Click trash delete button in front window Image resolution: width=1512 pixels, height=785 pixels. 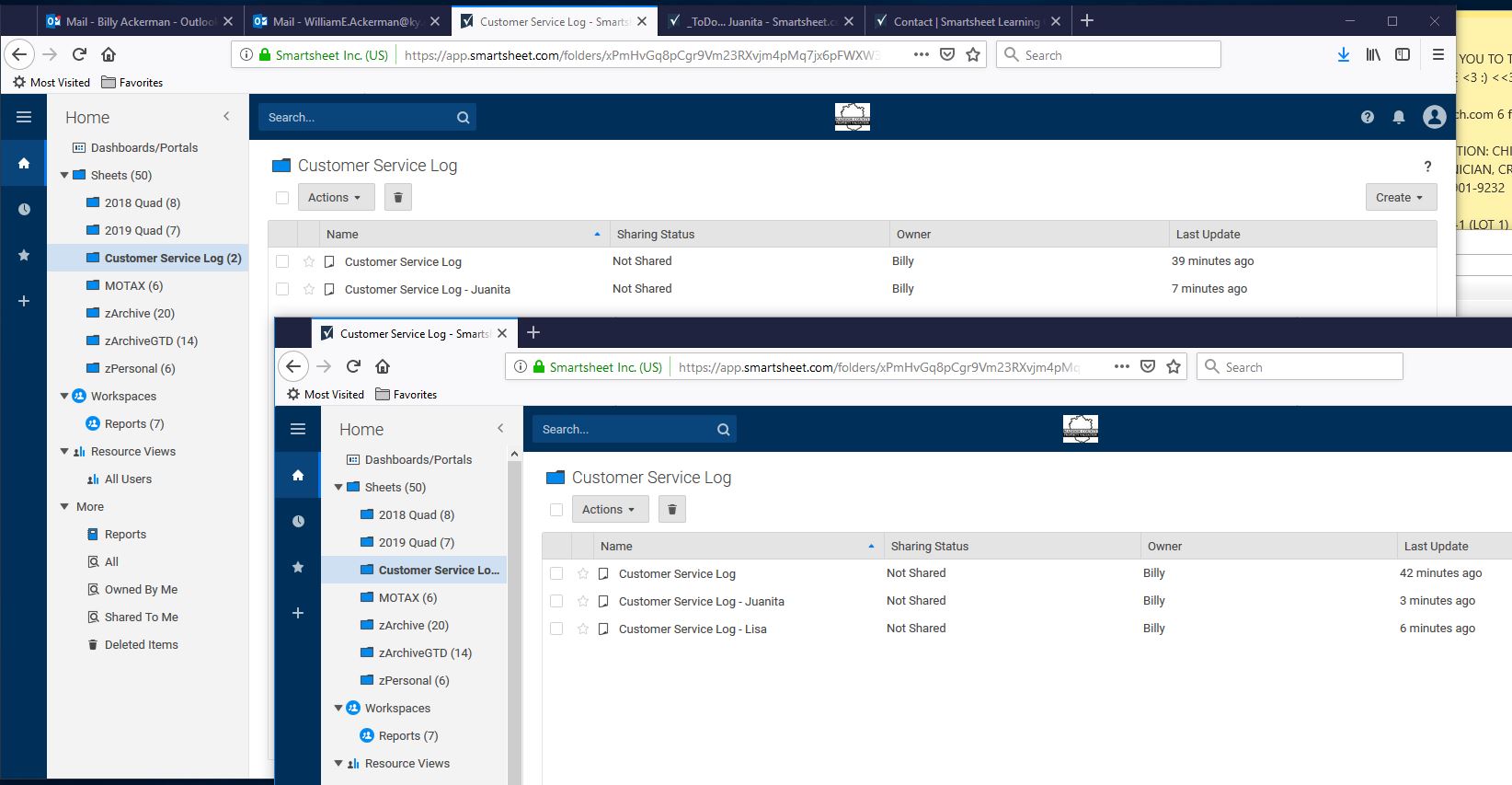[671, 509]
